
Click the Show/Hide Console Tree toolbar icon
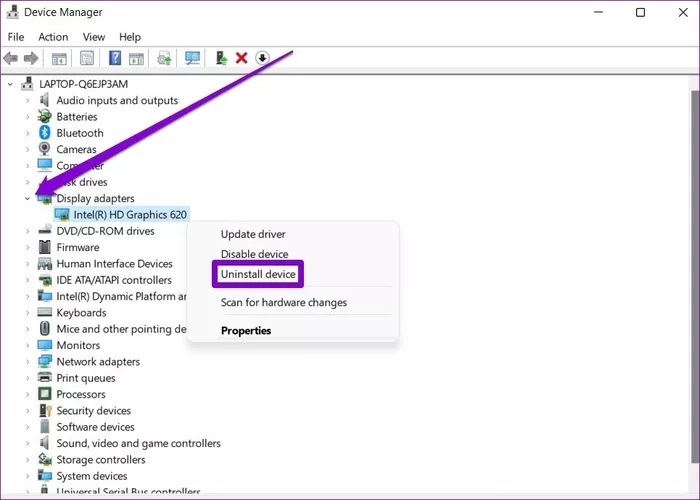59,58
